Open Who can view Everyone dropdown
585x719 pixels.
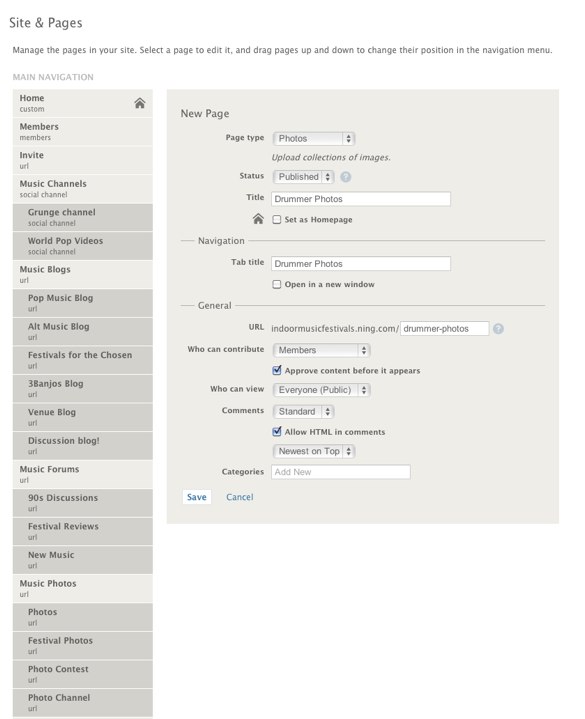[x=321, y=390]
